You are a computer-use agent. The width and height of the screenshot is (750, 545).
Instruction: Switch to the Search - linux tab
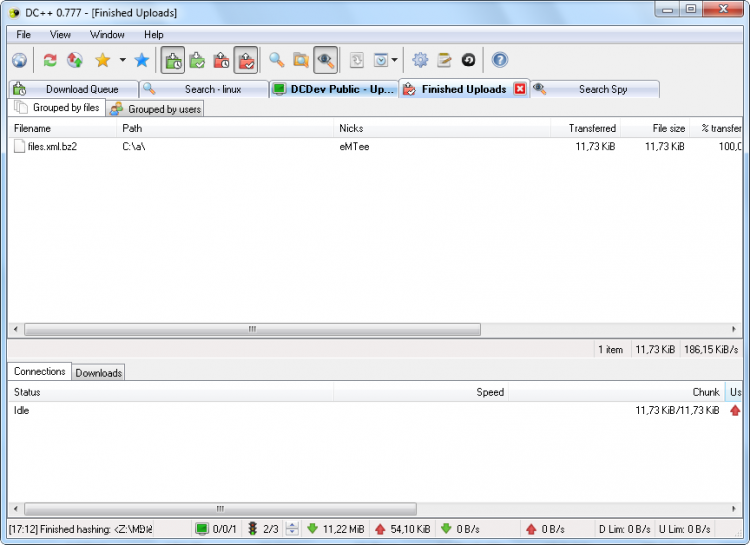pyautogui.click(x=204, y=89)
